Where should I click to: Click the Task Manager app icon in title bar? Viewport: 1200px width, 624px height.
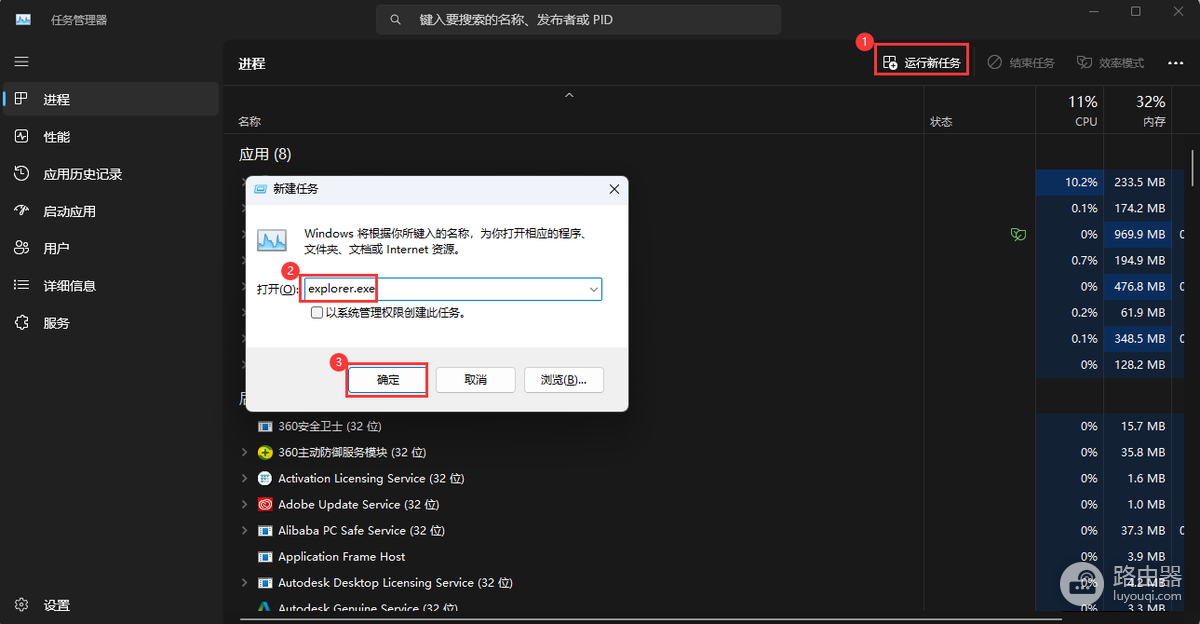pyautogui.click(x=23, y=19)
